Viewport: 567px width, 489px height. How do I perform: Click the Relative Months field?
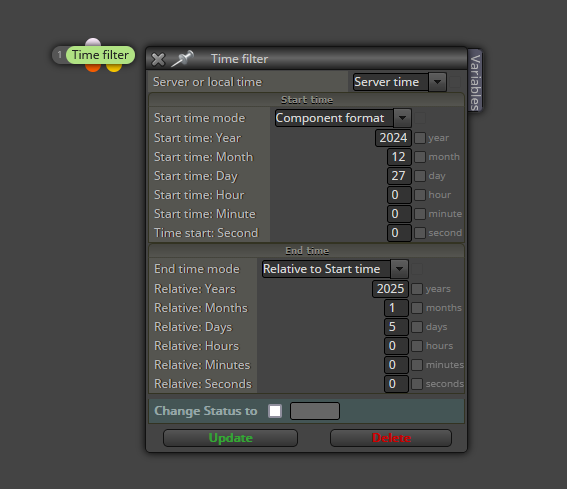tap(396, 308)
